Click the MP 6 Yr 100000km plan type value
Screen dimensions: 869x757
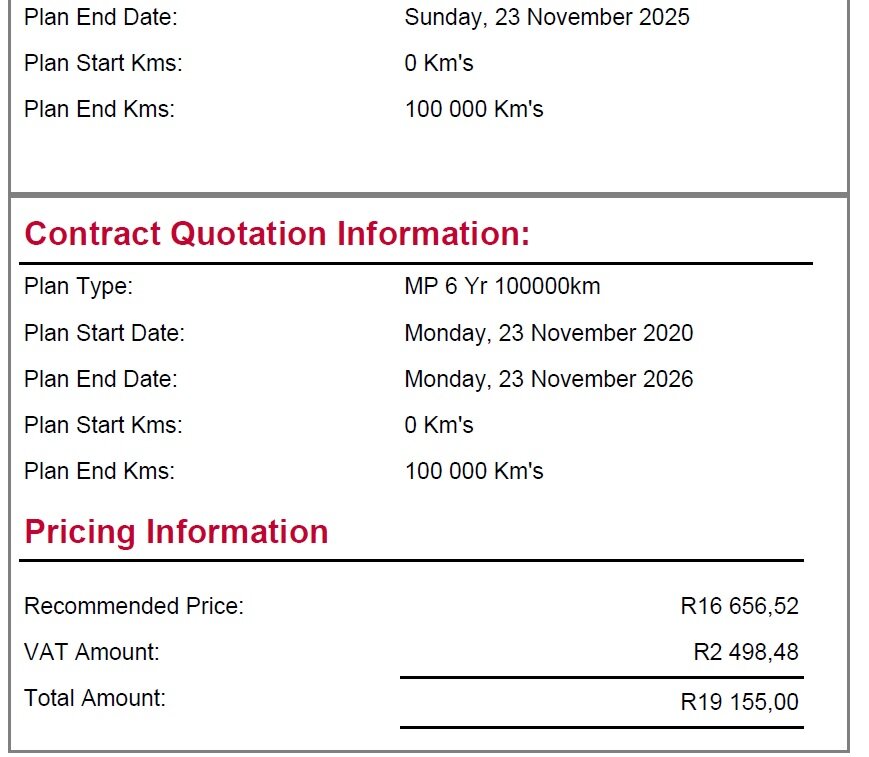pos(502,287)
